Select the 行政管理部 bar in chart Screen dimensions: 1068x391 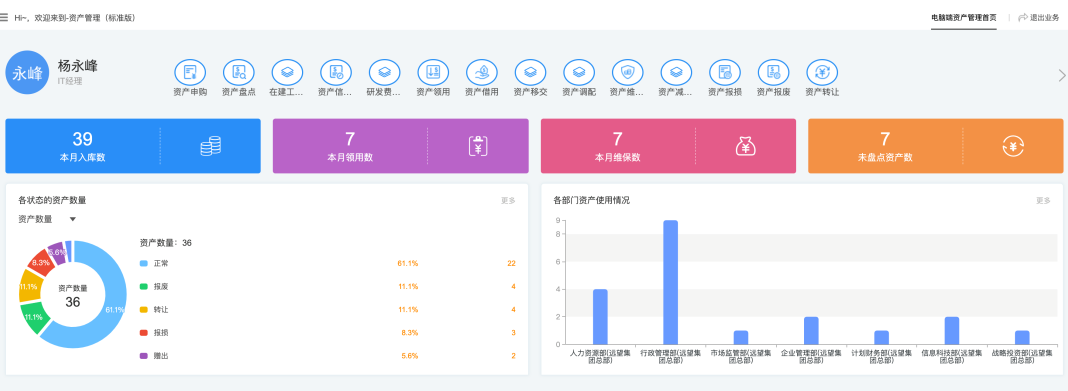tap(670, 282)
